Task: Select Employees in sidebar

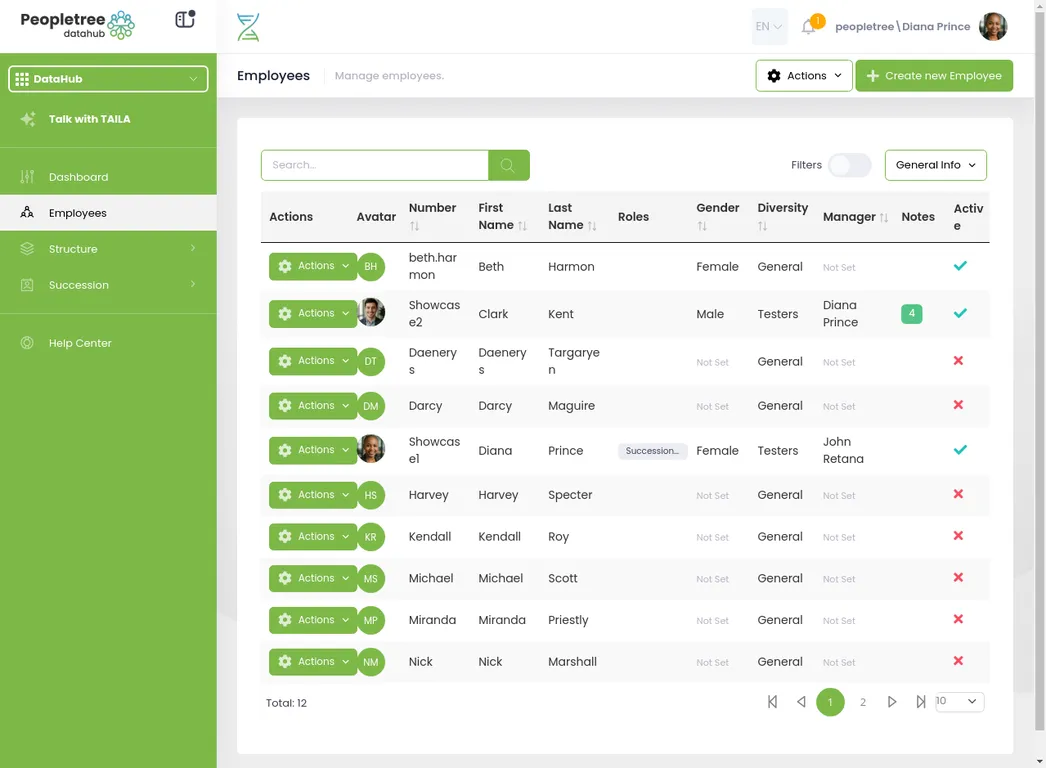Action: coord(108,213)
